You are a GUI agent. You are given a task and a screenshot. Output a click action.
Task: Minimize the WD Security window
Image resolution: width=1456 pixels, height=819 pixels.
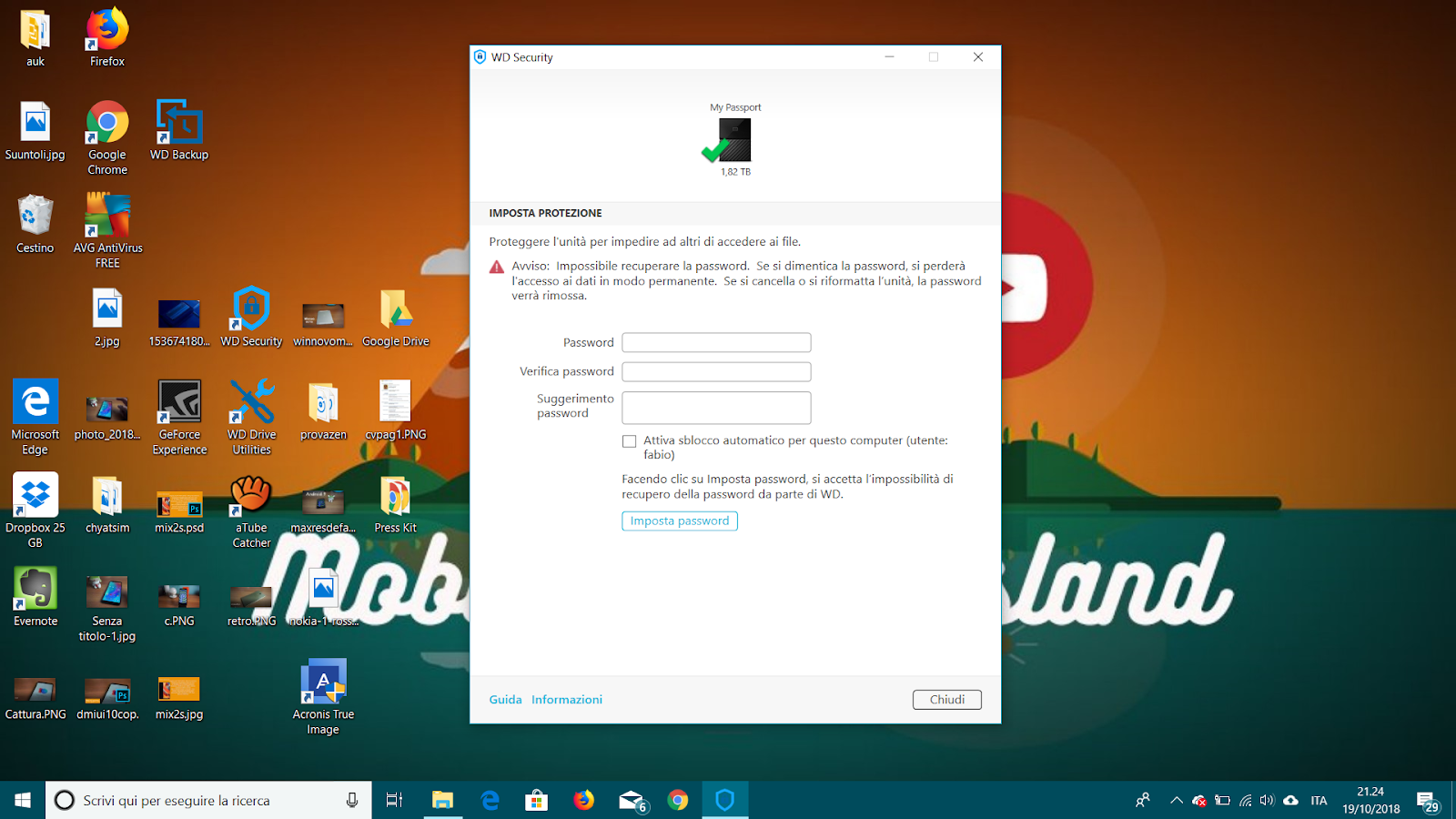[x=889, y=57]
